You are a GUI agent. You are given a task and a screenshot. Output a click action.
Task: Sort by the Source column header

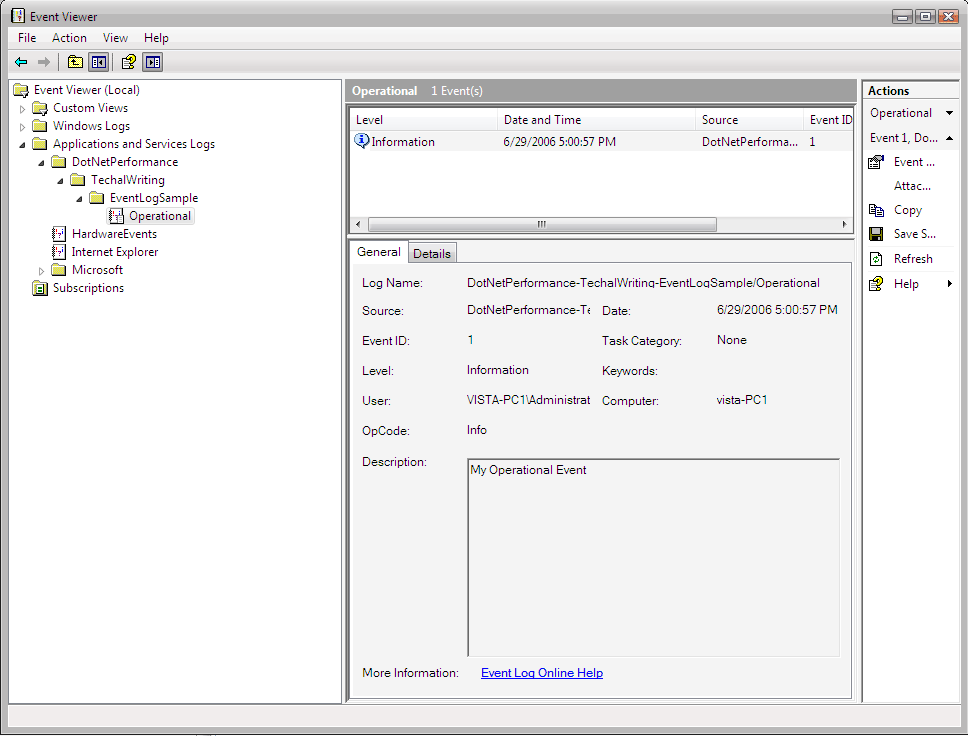click(x=749, y=120)
